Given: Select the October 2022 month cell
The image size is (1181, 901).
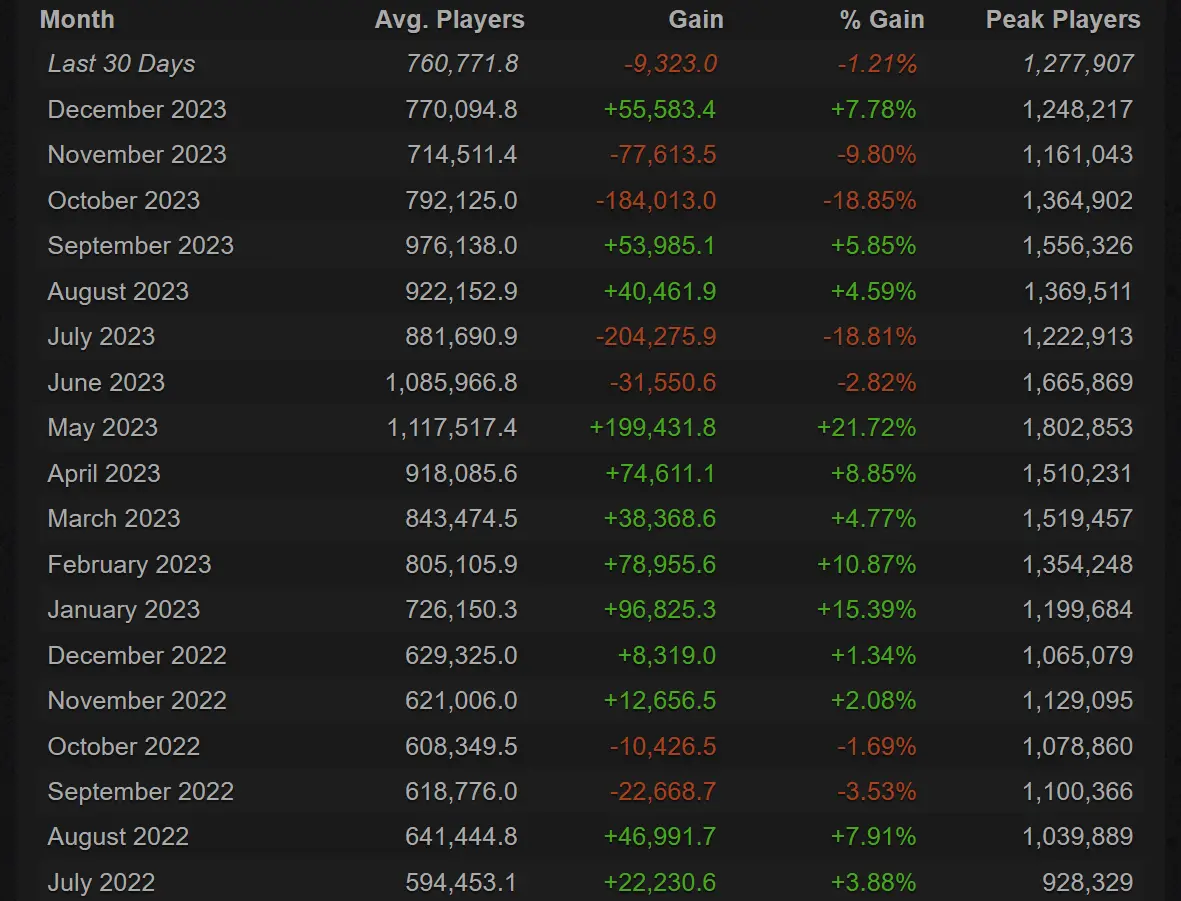Looking at the screenshot, I should tap(124, 747).
